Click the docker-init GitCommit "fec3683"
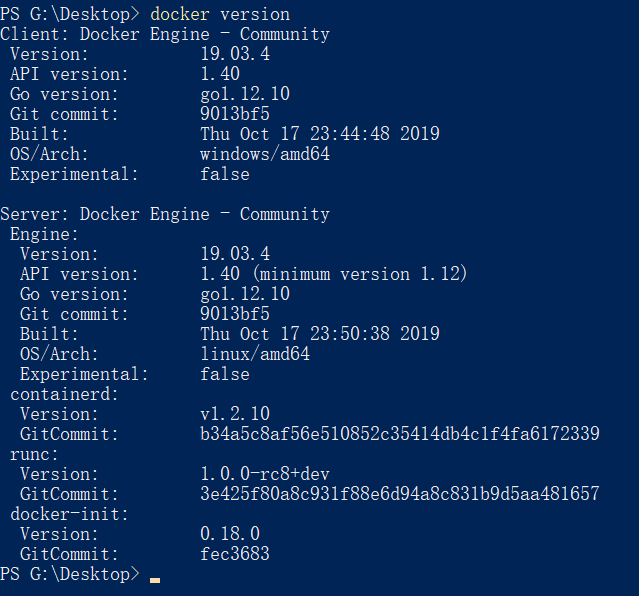639x596 pixels. click(235, 554)
